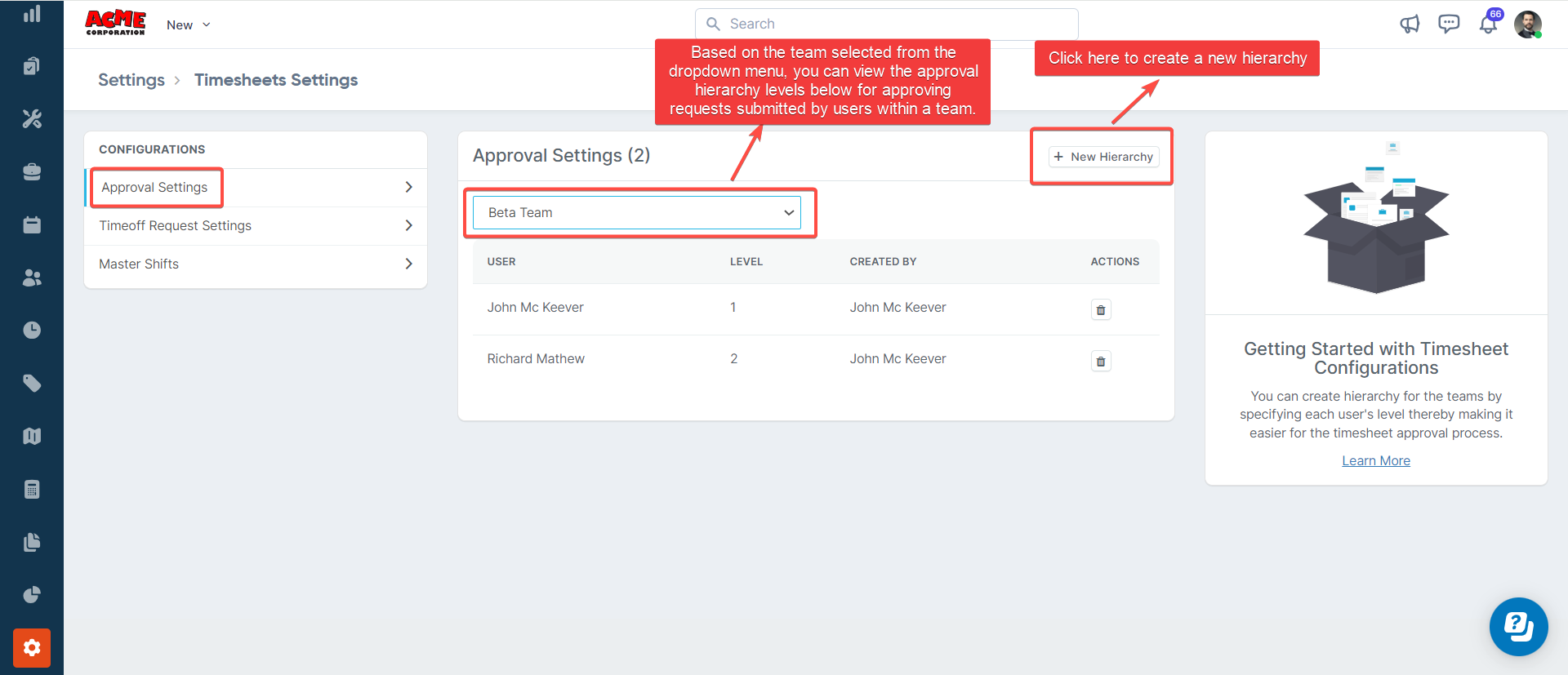1568x675 pixels.
Task: Click the tools wrench icon in sidebar
Action: coord(32,119)
